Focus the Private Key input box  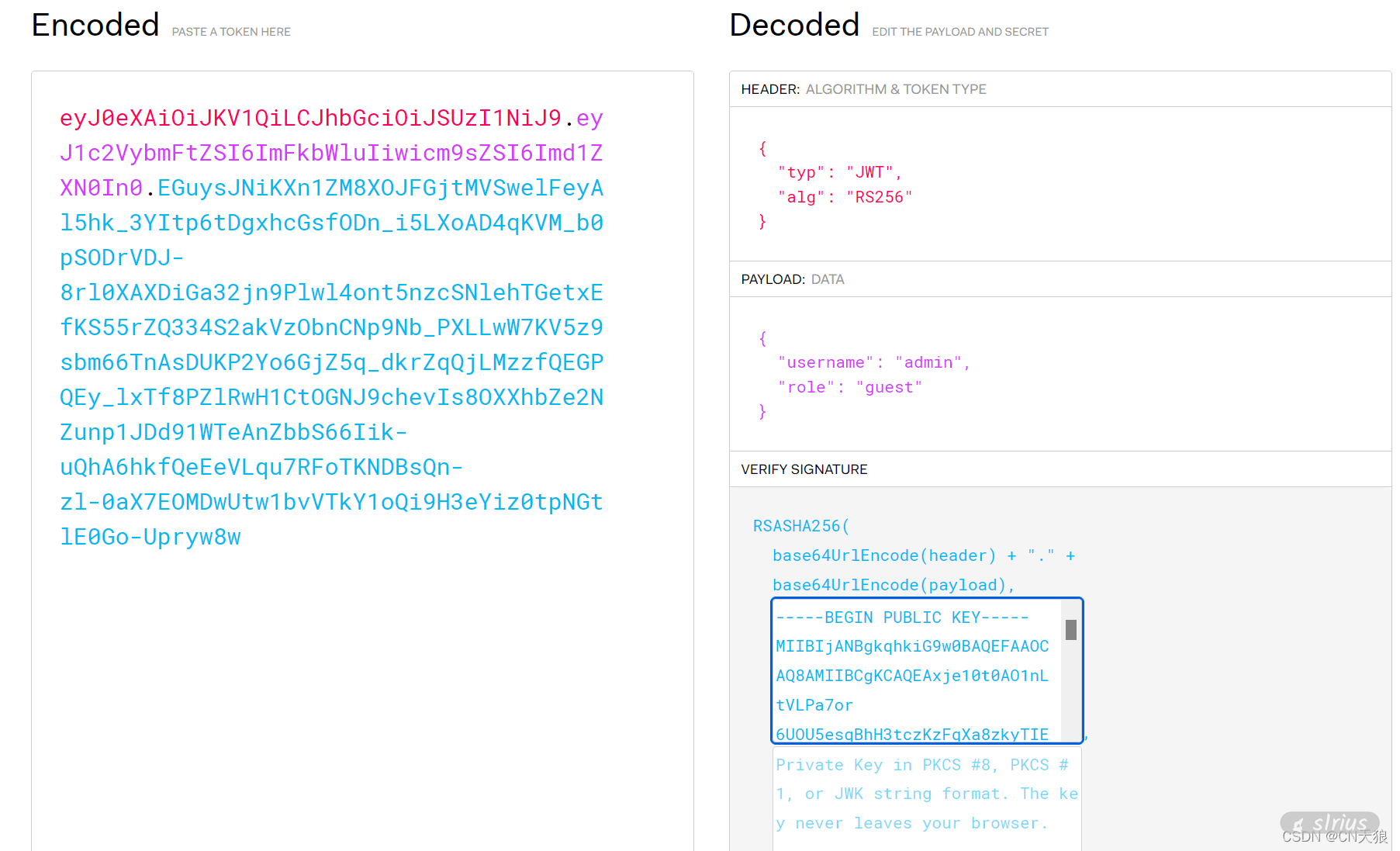[926, 794]
